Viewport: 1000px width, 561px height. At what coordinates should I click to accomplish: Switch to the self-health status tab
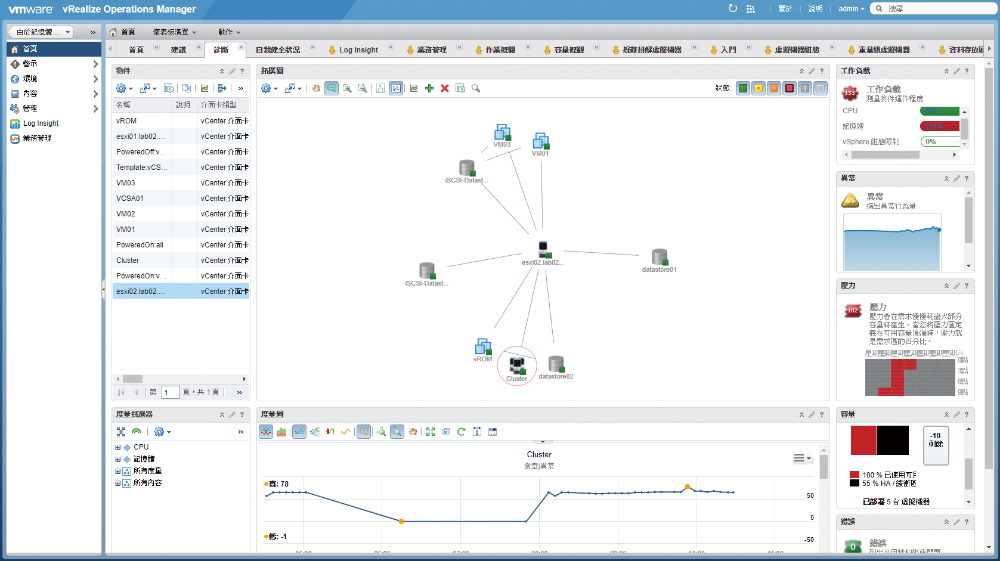point(277,50)
